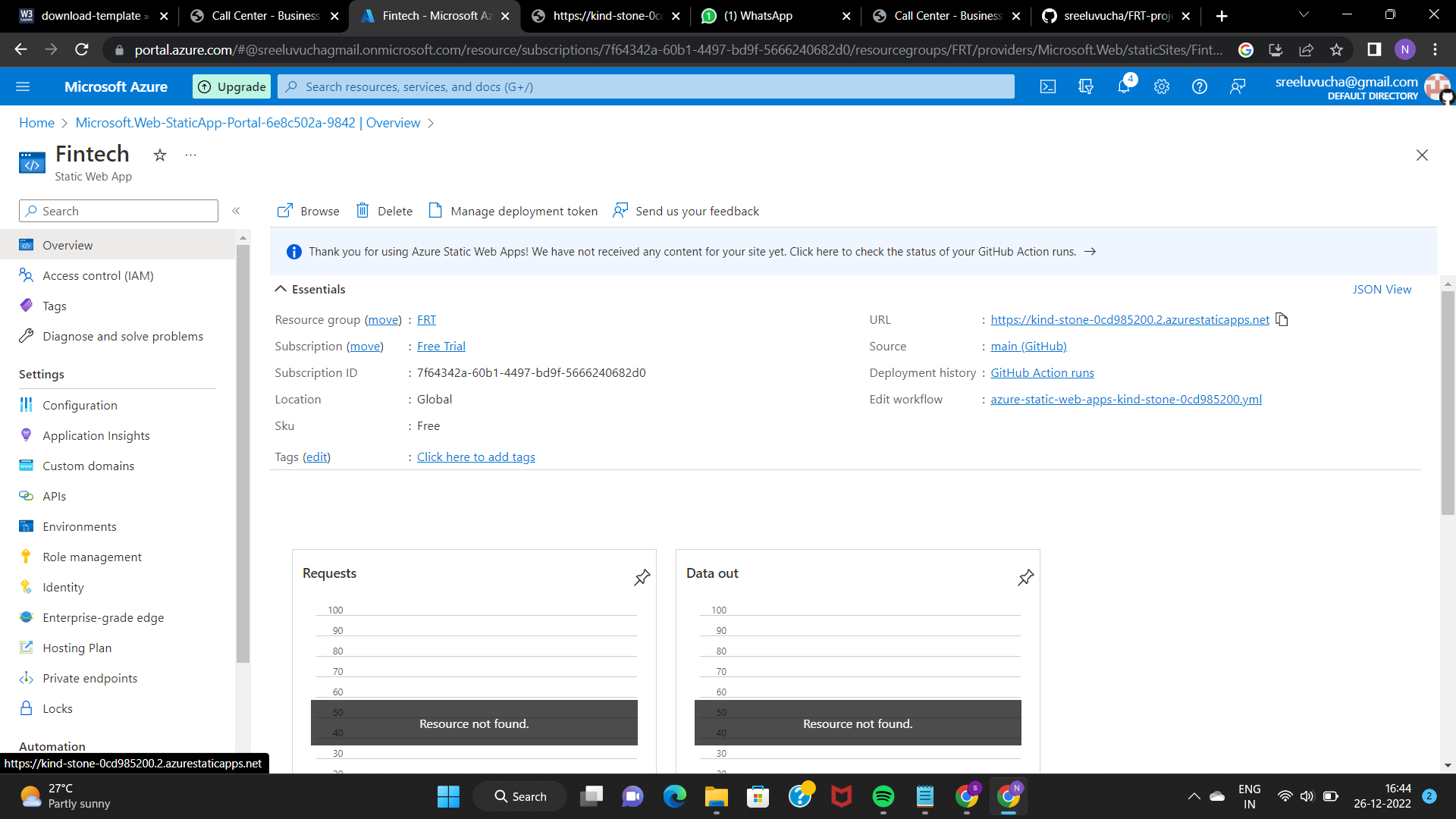Viewport: 1456px width, 819px height.
Task: Open Azure portal settings gear
Action: coord(1161,86)
